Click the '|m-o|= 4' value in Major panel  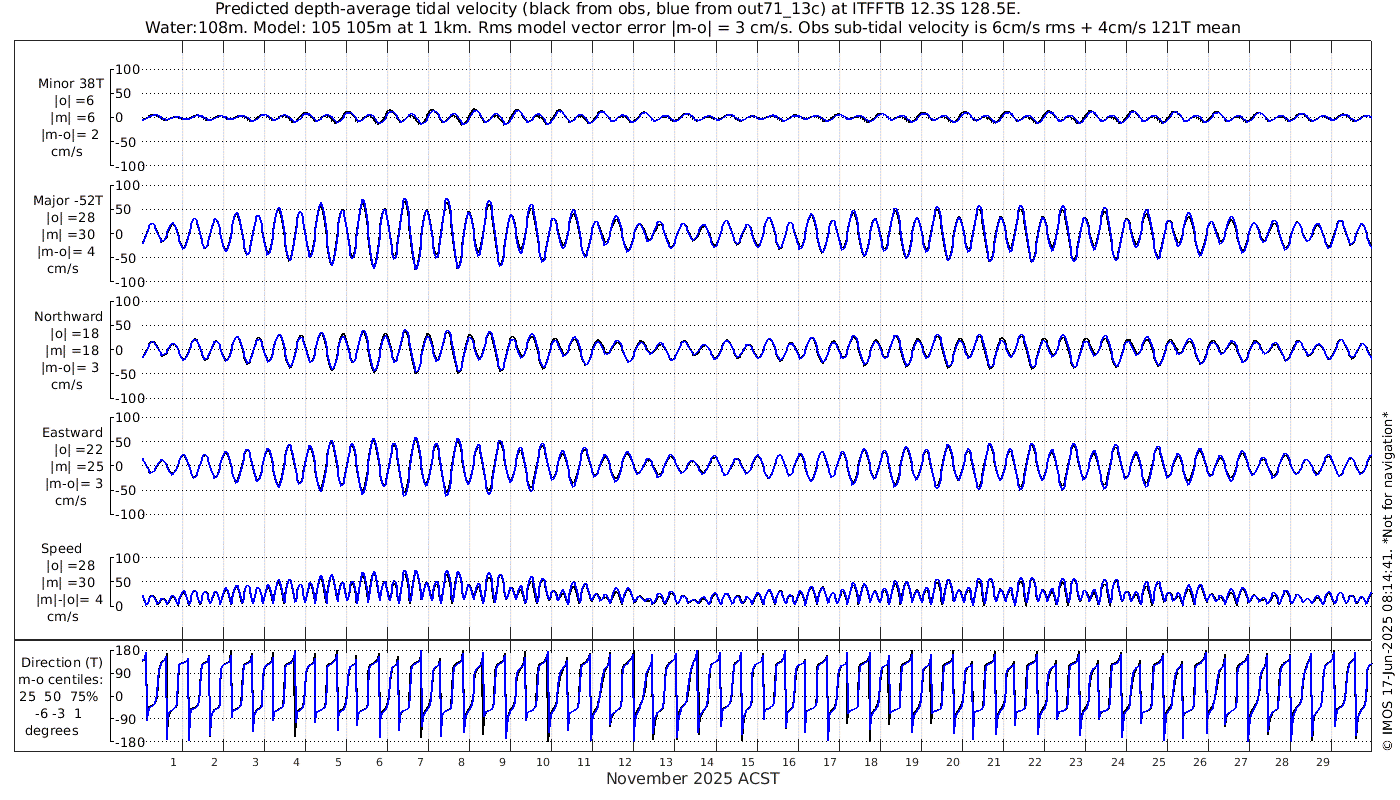(x=68, y=251)
